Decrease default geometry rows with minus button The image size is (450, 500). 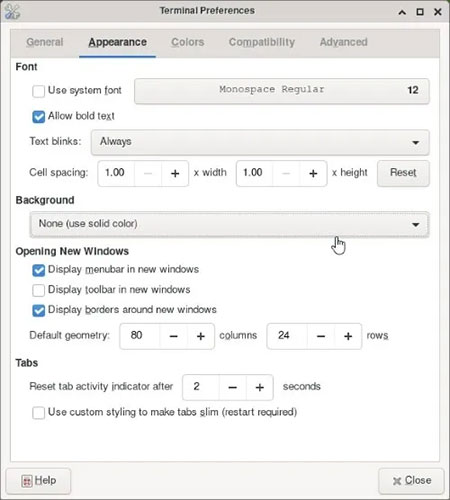321,336
